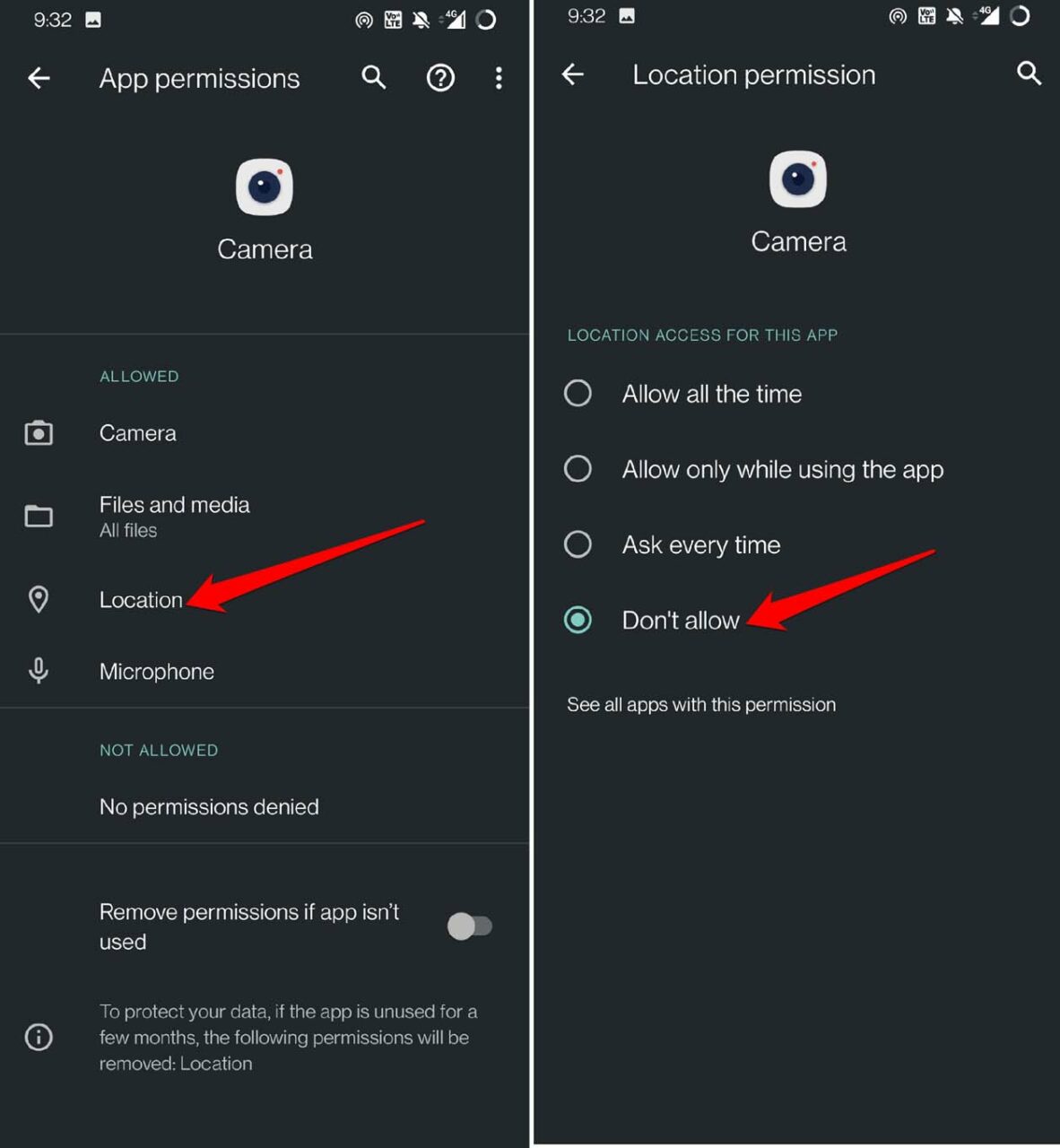The height and width of the screenshot is (1148, 1060).
Task: Search from the Location permission screen
Action: (1030, 74)
